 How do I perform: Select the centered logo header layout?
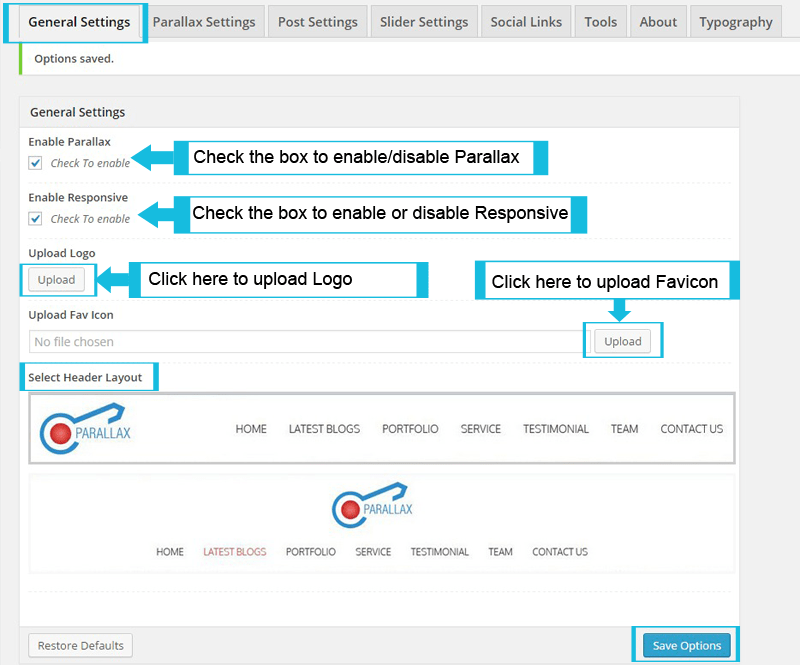pyautogui.click(x=382, y=524)
